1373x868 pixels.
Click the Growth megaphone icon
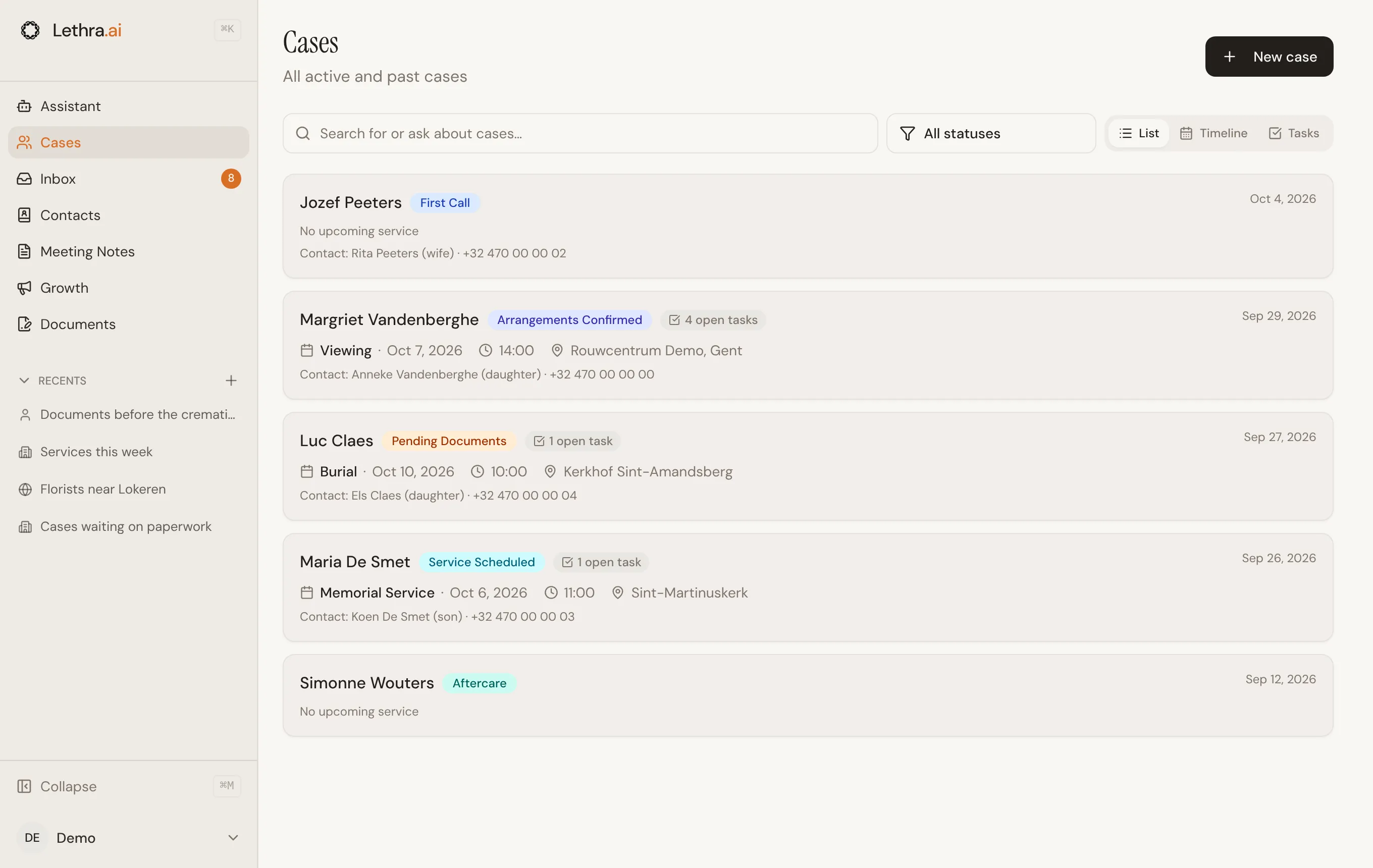(24, 288)
